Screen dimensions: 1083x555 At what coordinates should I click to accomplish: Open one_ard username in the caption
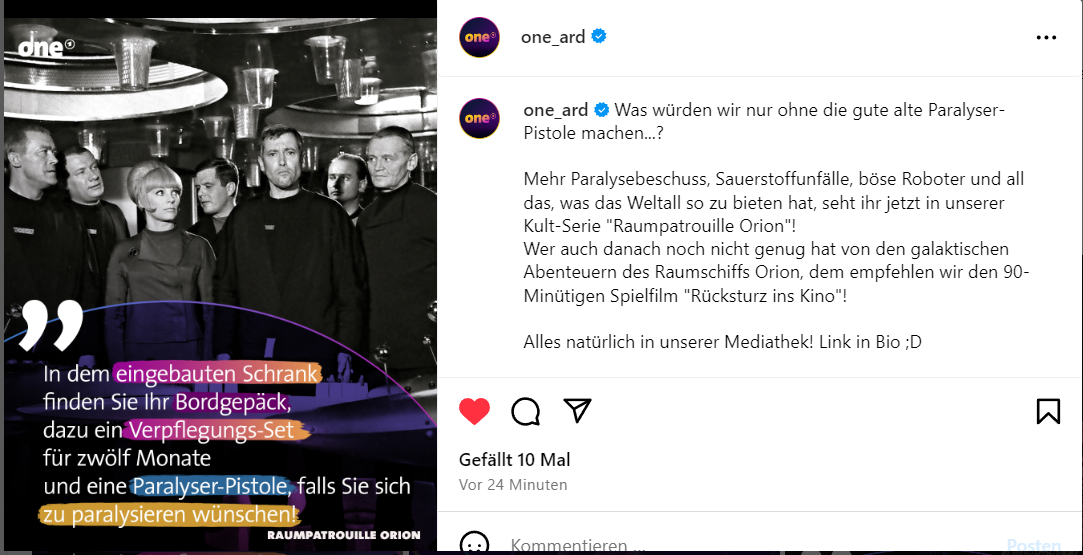click(x=556, y=110)
